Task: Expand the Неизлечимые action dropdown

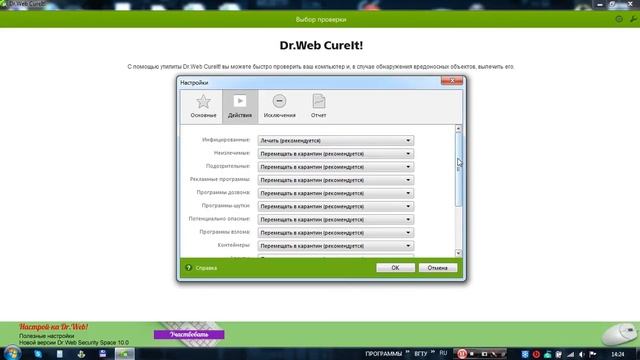Action: (336, 153)
